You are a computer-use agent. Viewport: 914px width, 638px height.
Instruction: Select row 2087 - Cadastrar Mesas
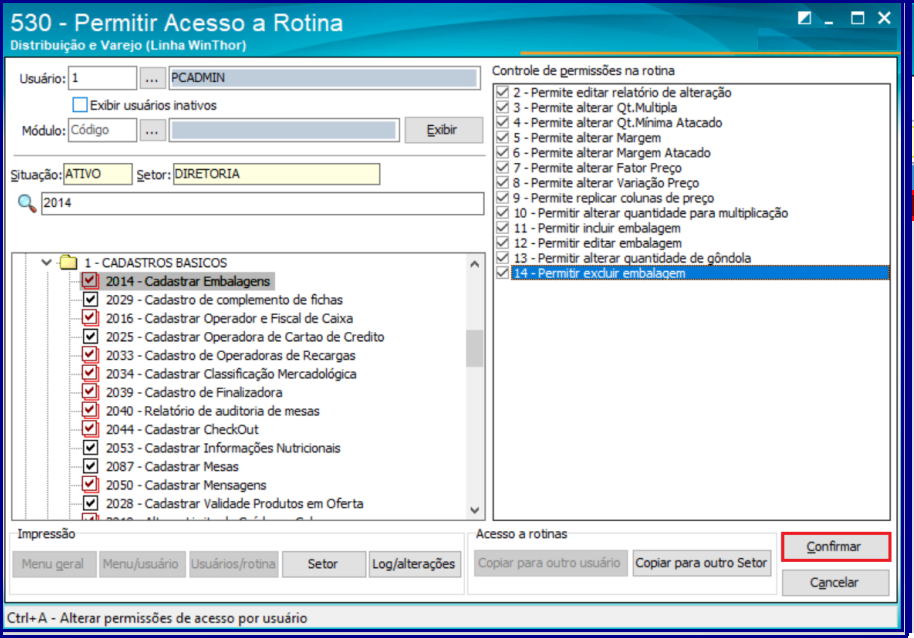pos(172,467)
